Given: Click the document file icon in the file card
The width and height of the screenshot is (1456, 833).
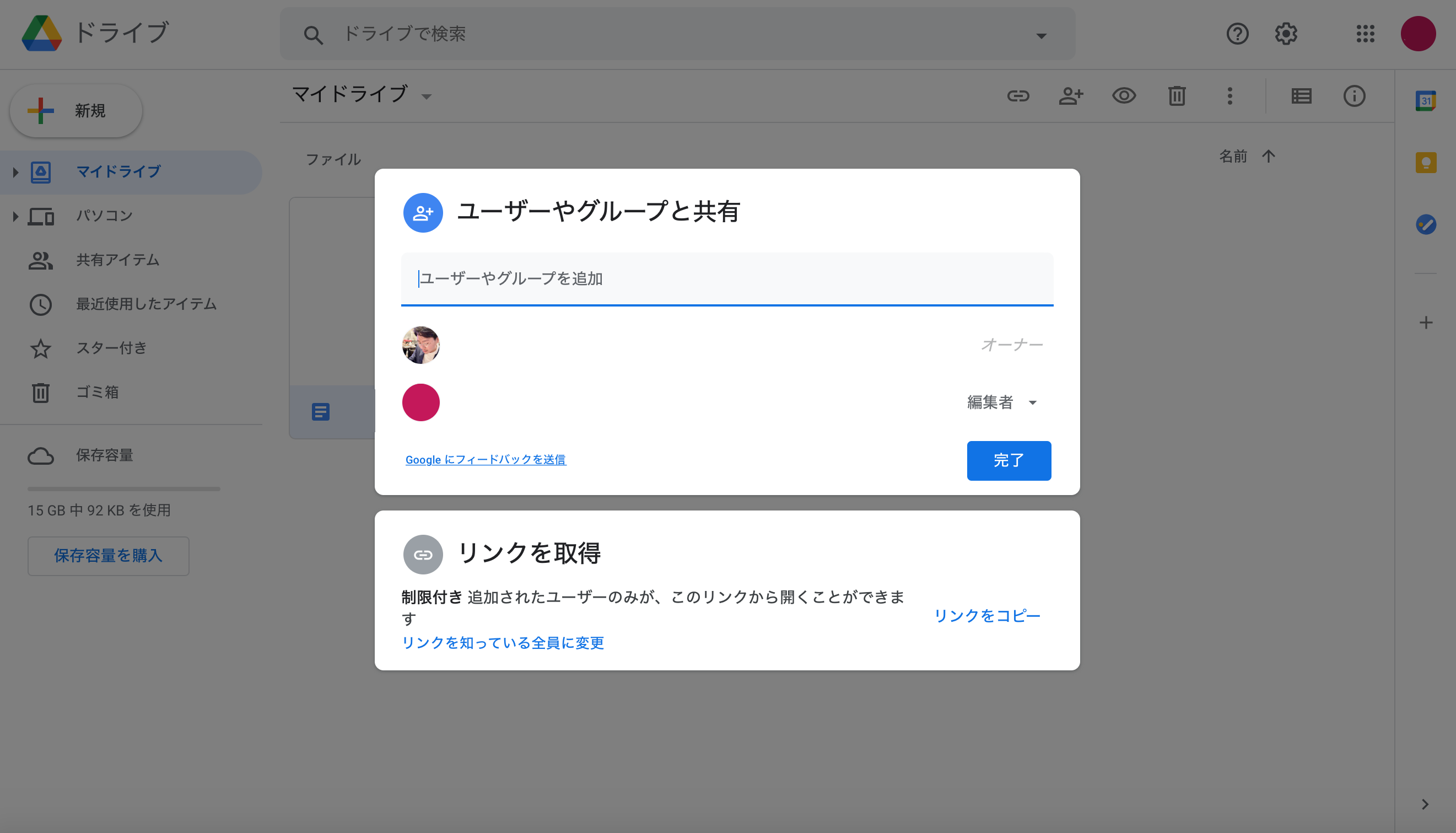Looking at the screenshot, I should pos(321,412).
